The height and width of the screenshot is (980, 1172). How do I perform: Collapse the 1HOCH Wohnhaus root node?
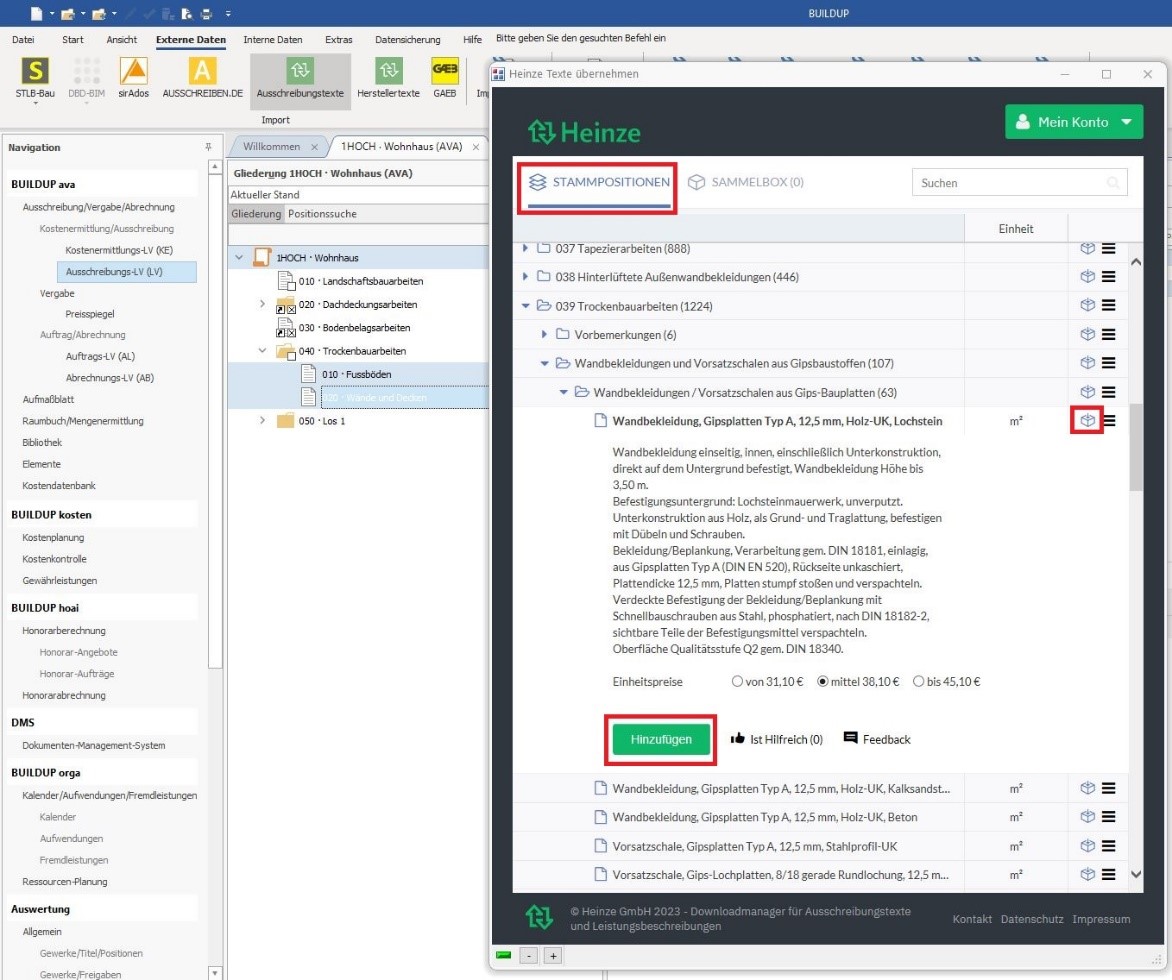[239, 258]
